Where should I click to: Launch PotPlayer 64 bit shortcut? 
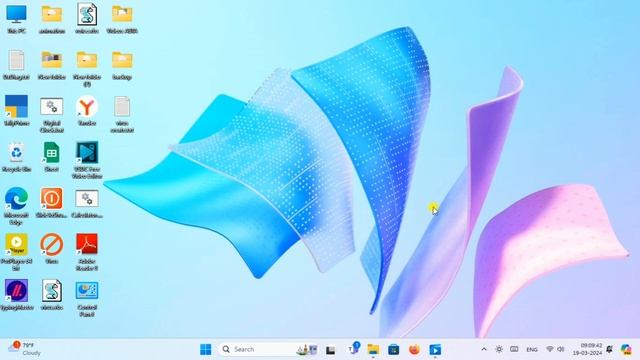(16, 252)
